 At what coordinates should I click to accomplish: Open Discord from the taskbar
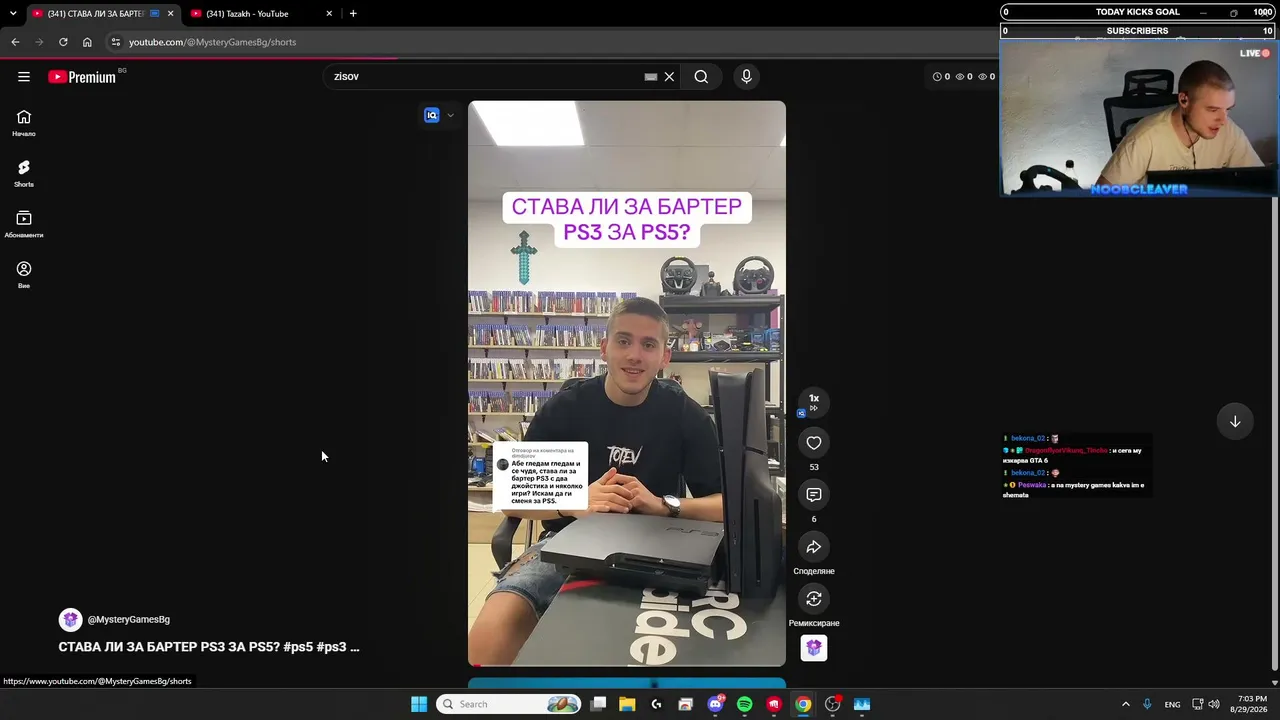tap(715, 704)
